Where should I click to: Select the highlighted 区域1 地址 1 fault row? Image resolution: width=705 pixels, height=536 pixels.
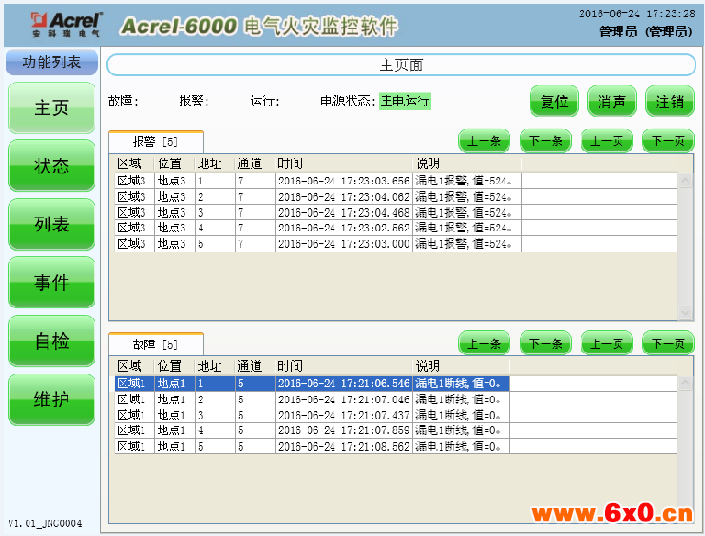click(x=310, y=383)
